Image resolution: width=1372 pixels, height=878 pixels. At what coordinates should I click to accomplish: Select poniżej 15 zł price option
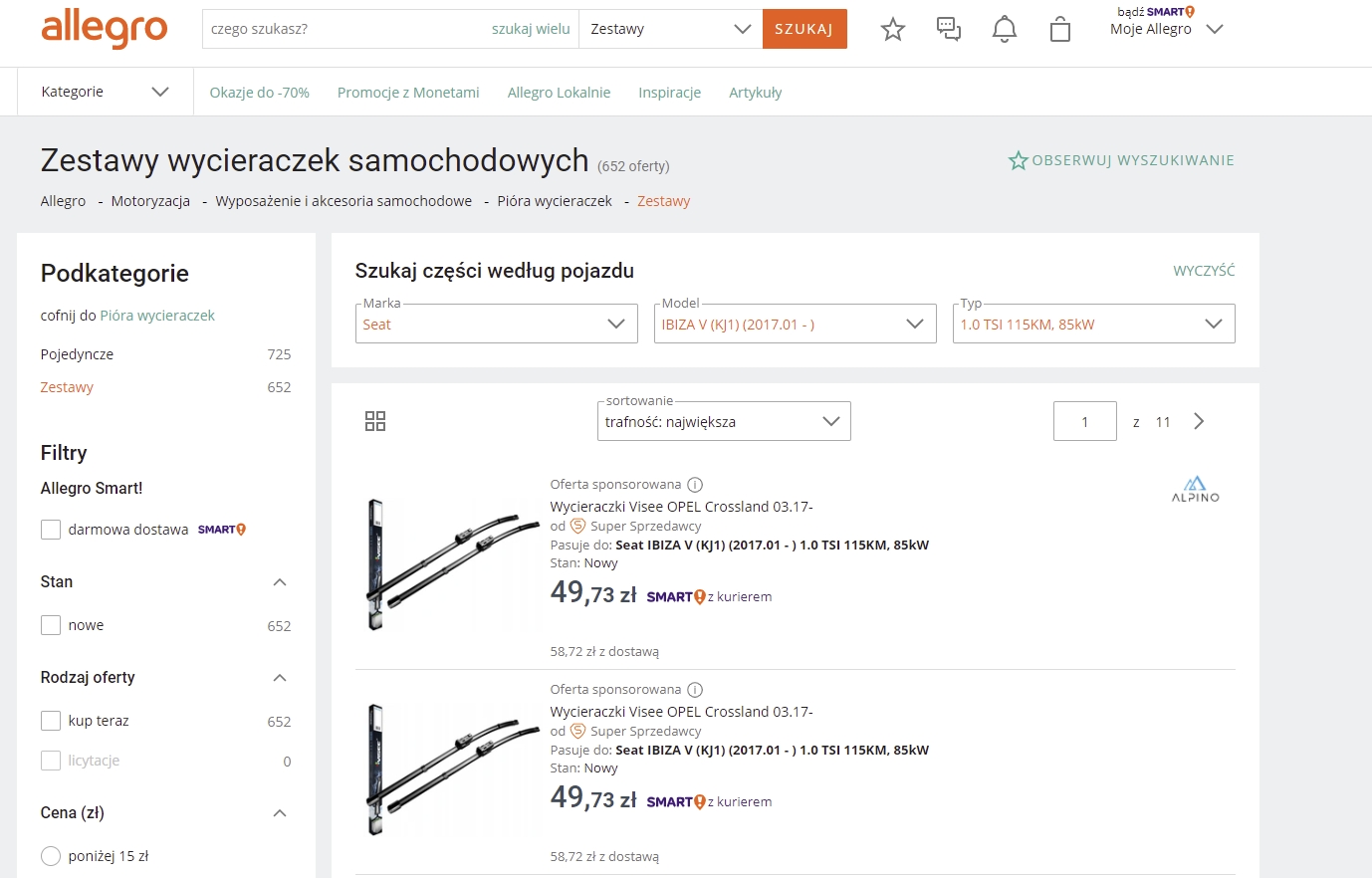(51, 856)
